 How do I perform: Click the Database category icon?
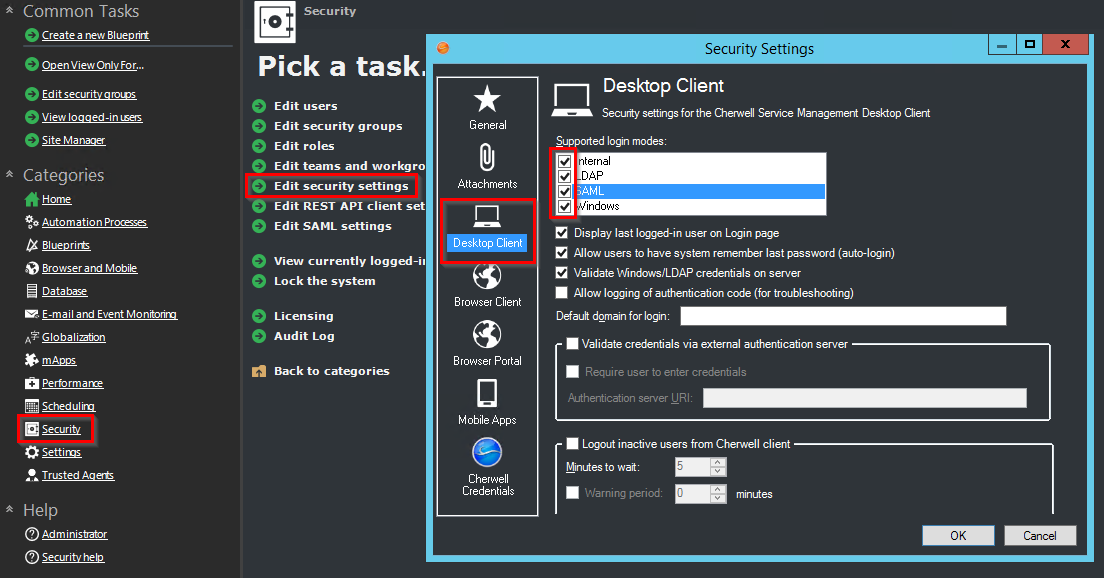pyautogui.click(x=32, y=291)
